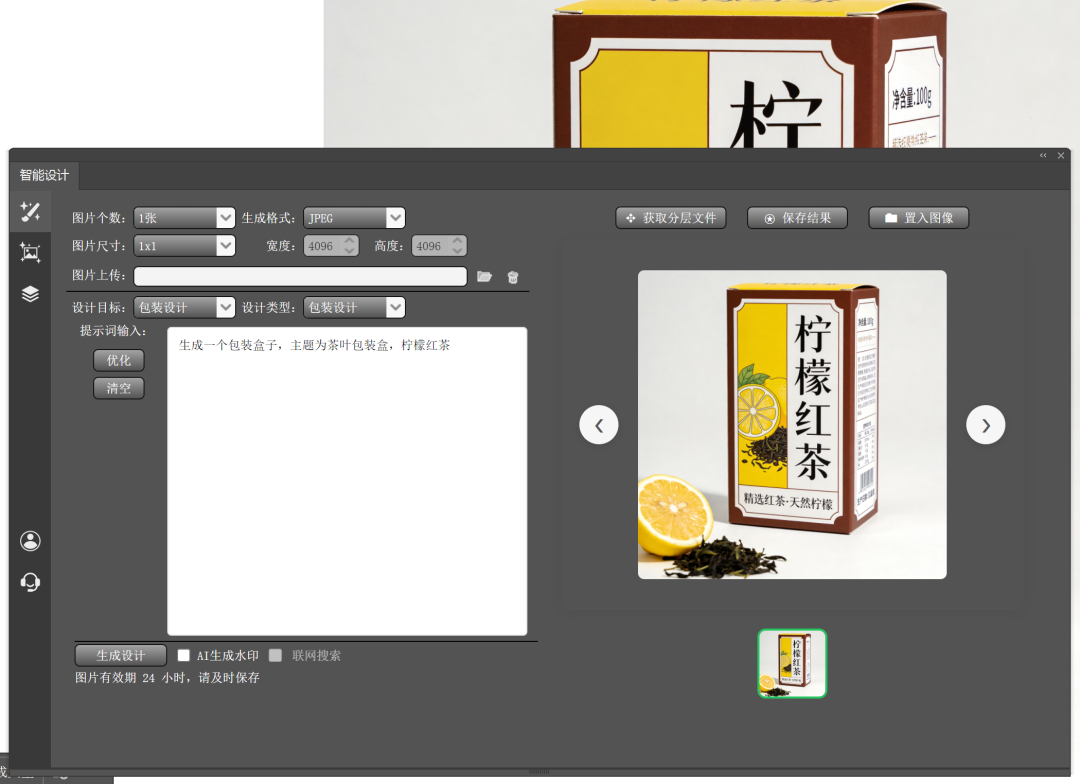Select the lemon tea box thumbnail

tap(792, 663)
